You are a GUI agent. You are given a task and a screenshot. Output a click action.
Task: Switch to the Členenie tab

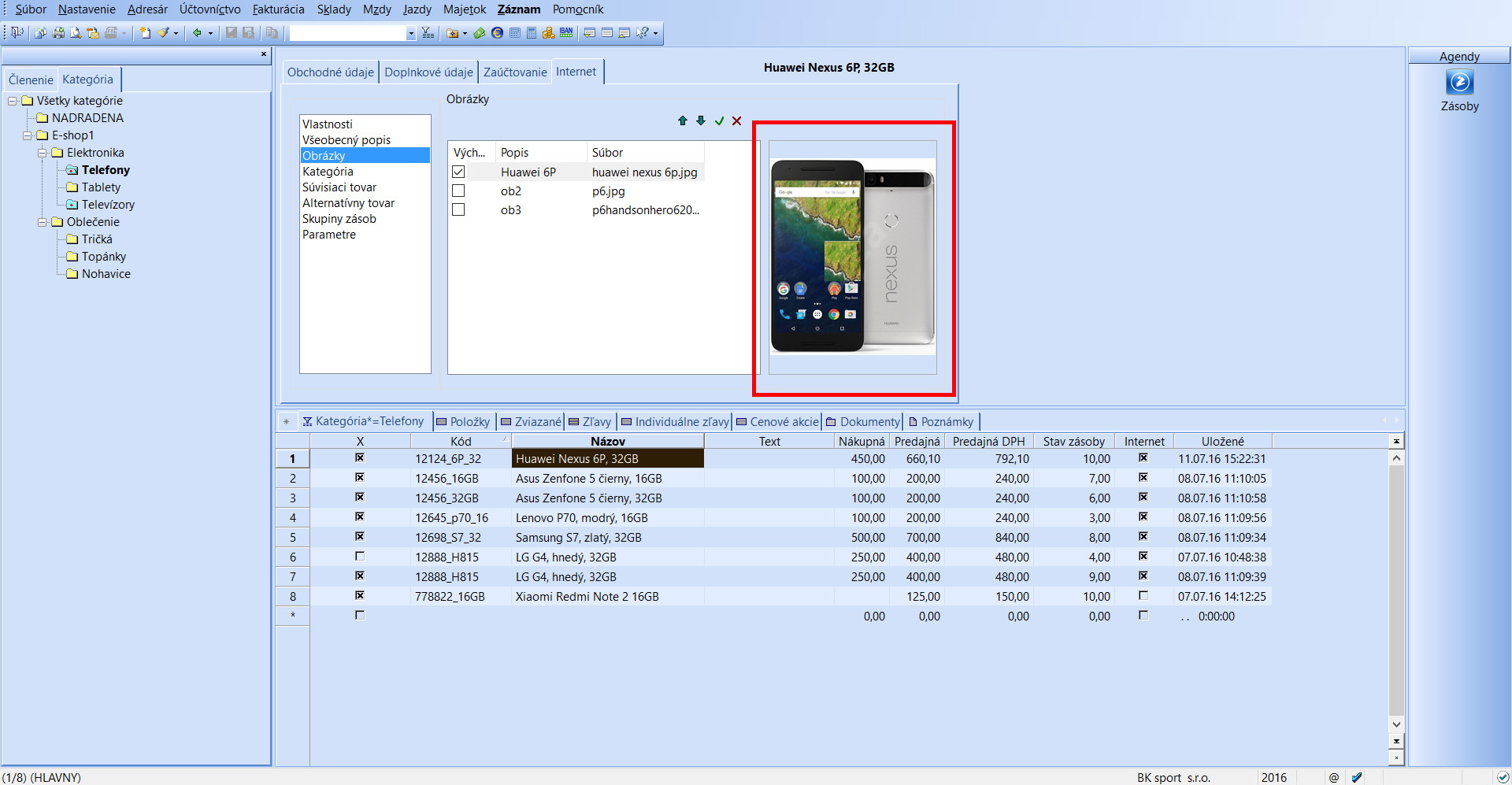[31, 80]
